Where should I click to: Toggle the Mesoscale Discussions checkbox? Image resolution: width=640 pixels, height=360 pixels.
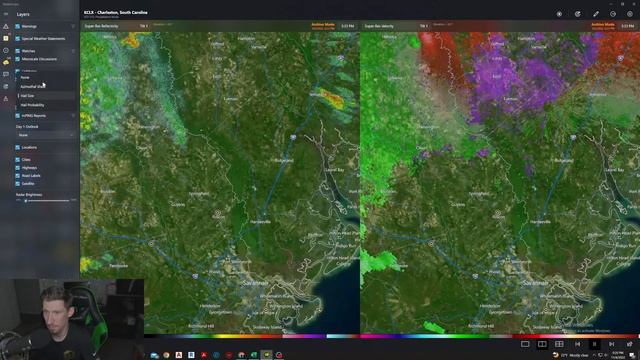pos(18,59)
